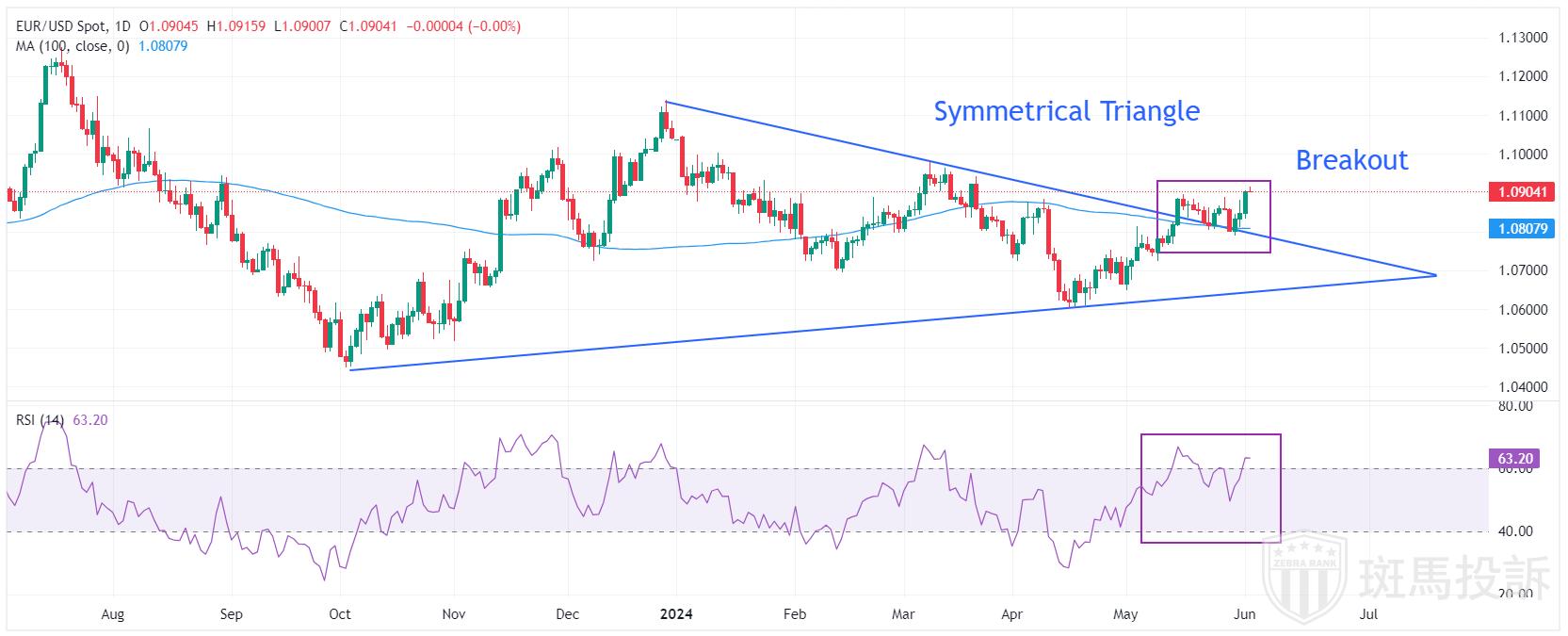Click the Oct label on the time axis
1568x636 pixels.
point(340,614)
